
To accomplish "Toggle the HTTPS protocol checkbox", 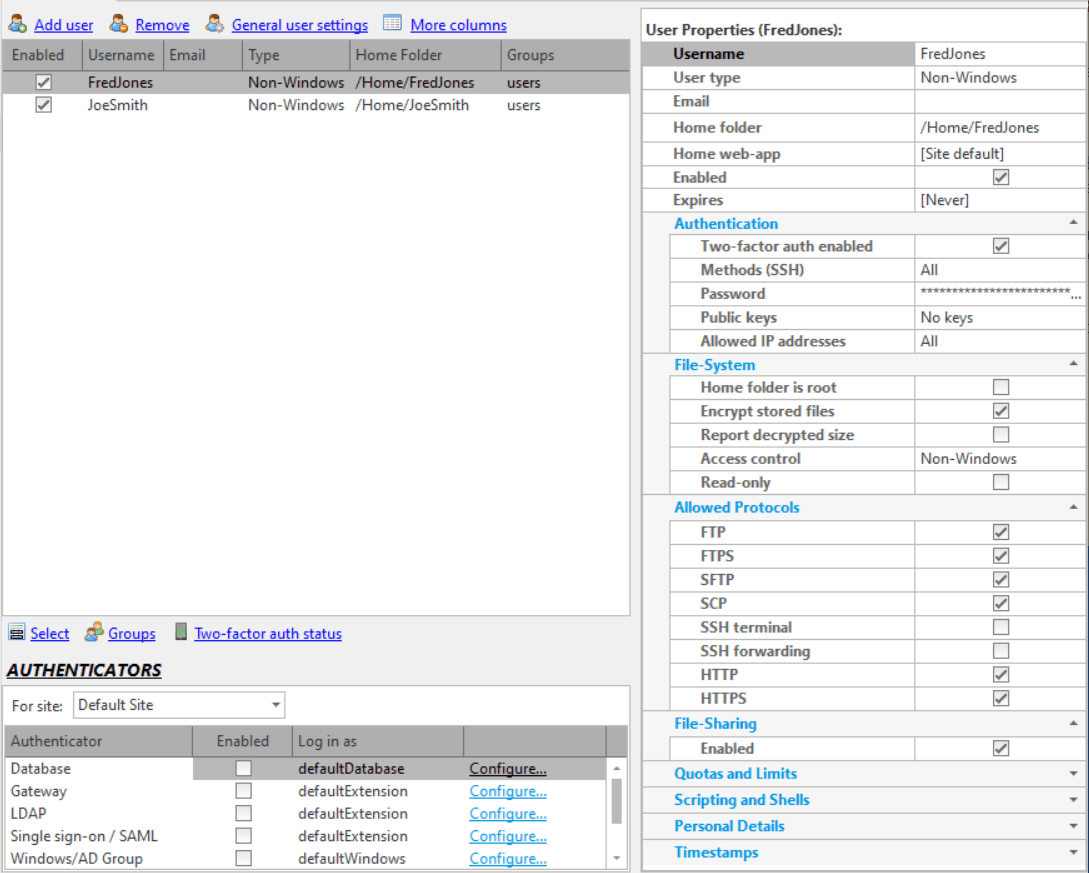I will point(1001,698).
